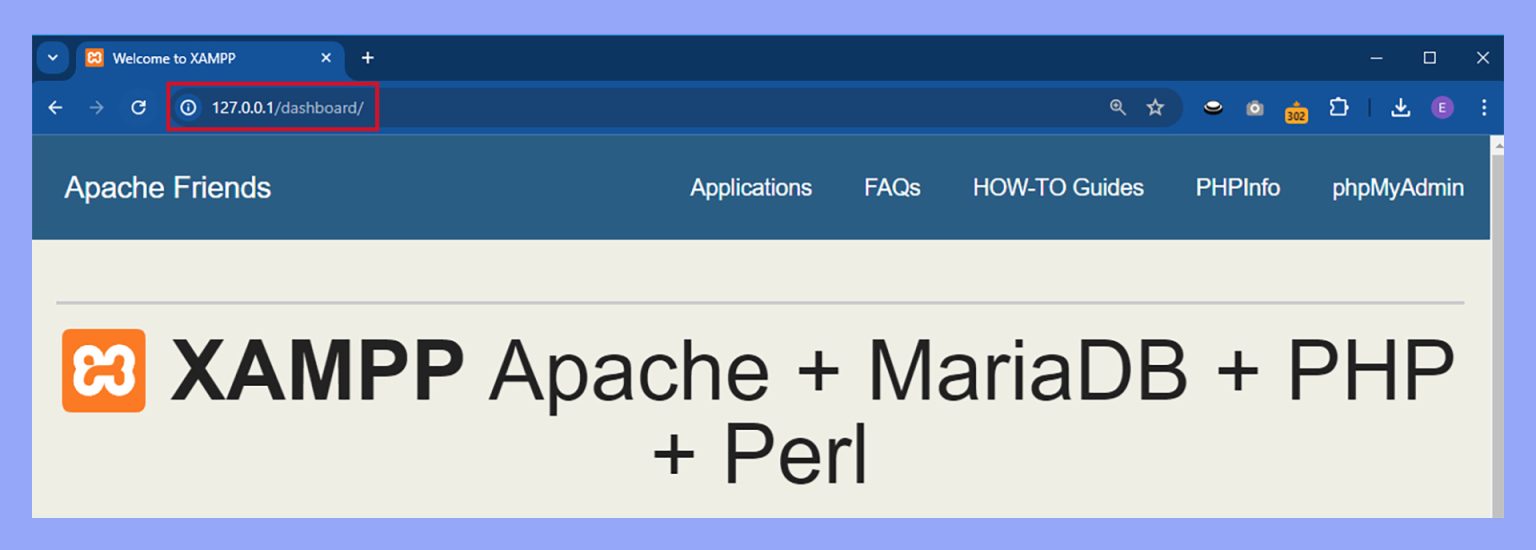The width and height of the screenshot is (1536, 550).
Task: Click the vertical page scrollbar
Action: coord(1497,330)
